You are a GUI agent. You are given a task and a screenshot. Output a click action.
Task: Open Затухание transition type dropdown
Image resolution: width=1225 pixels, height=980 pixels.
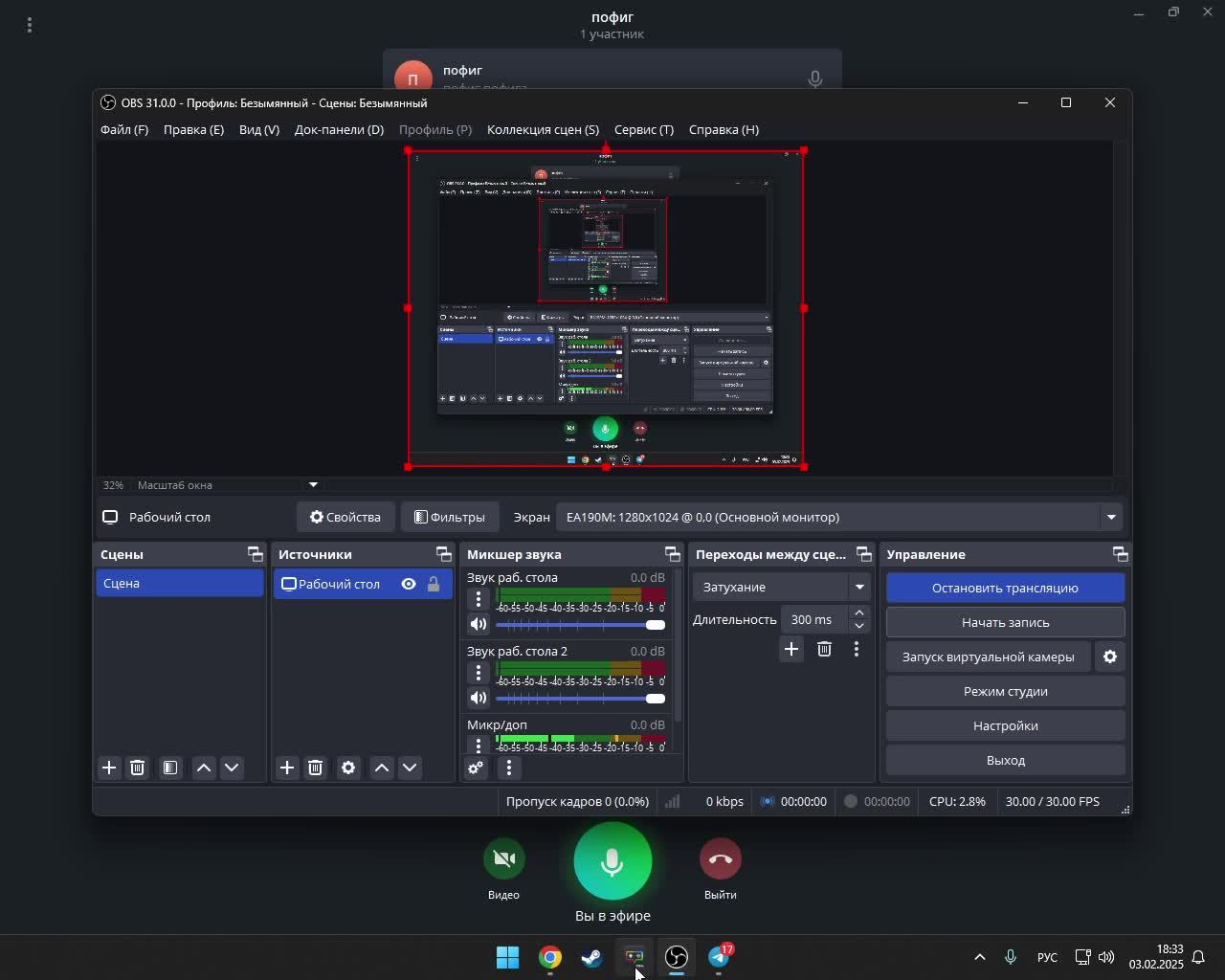pyautogui.click(x=781, y=587)
